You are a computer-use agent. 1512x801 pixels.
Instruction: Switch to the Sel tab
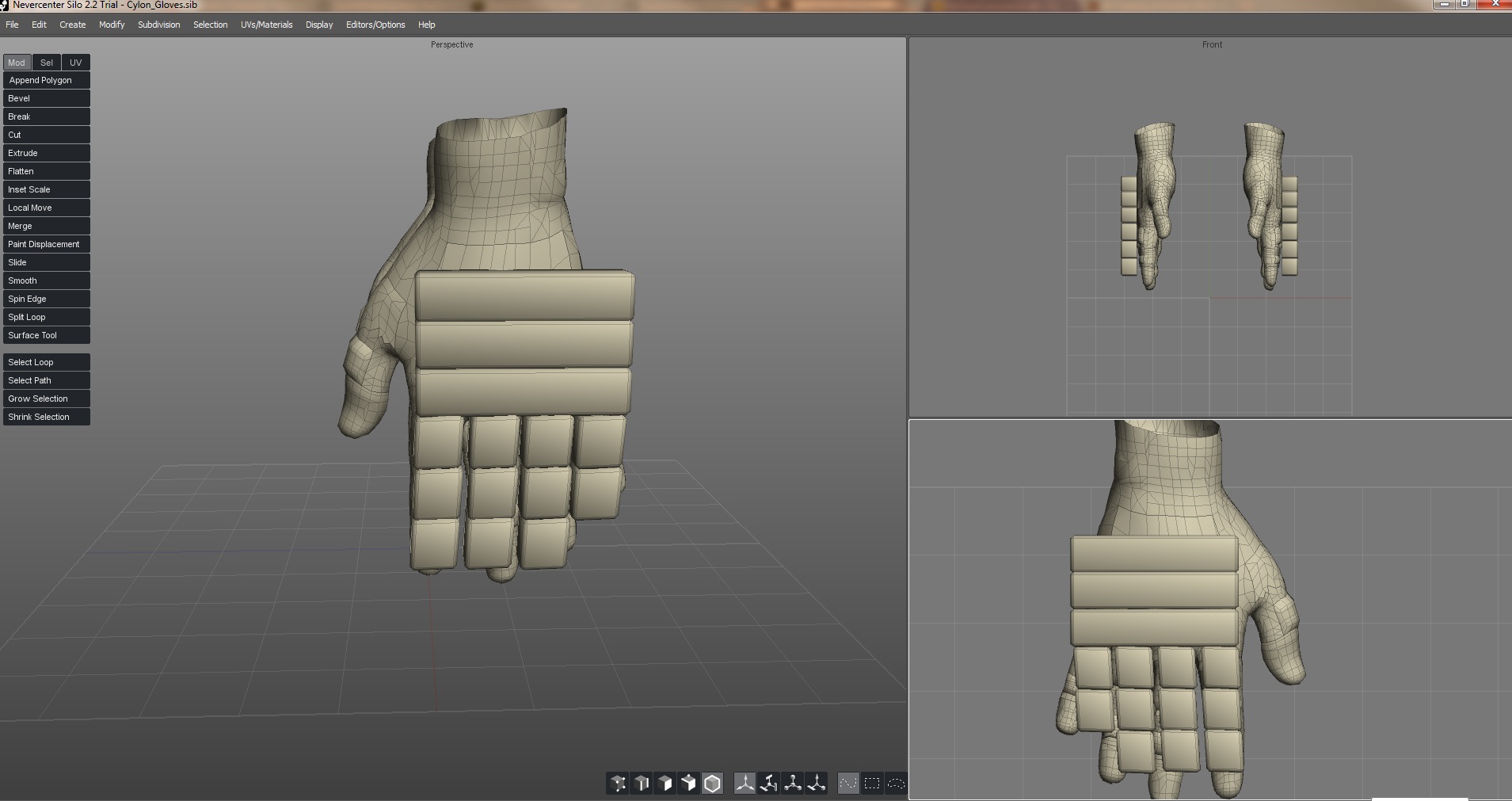[47, 63]
